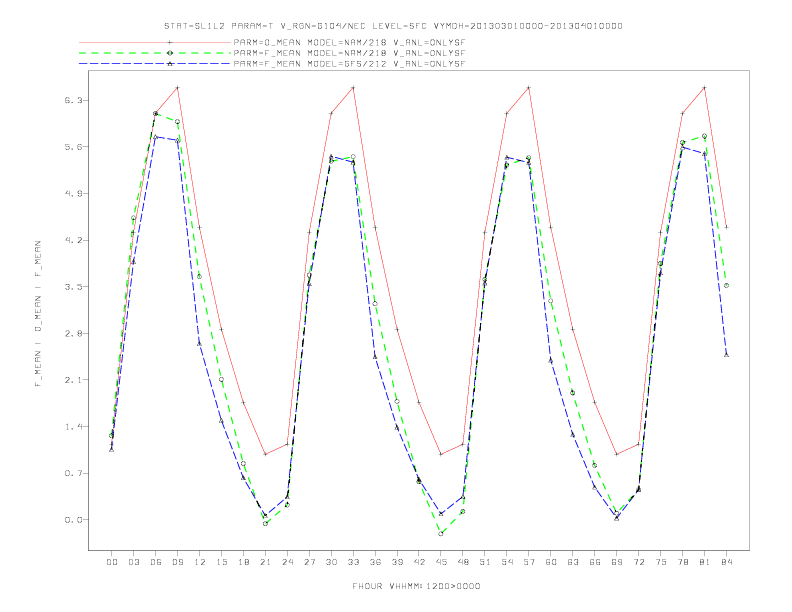Click y-axis tick value 0.7
The width and height of the screenshot is (792, 612).
72,473
